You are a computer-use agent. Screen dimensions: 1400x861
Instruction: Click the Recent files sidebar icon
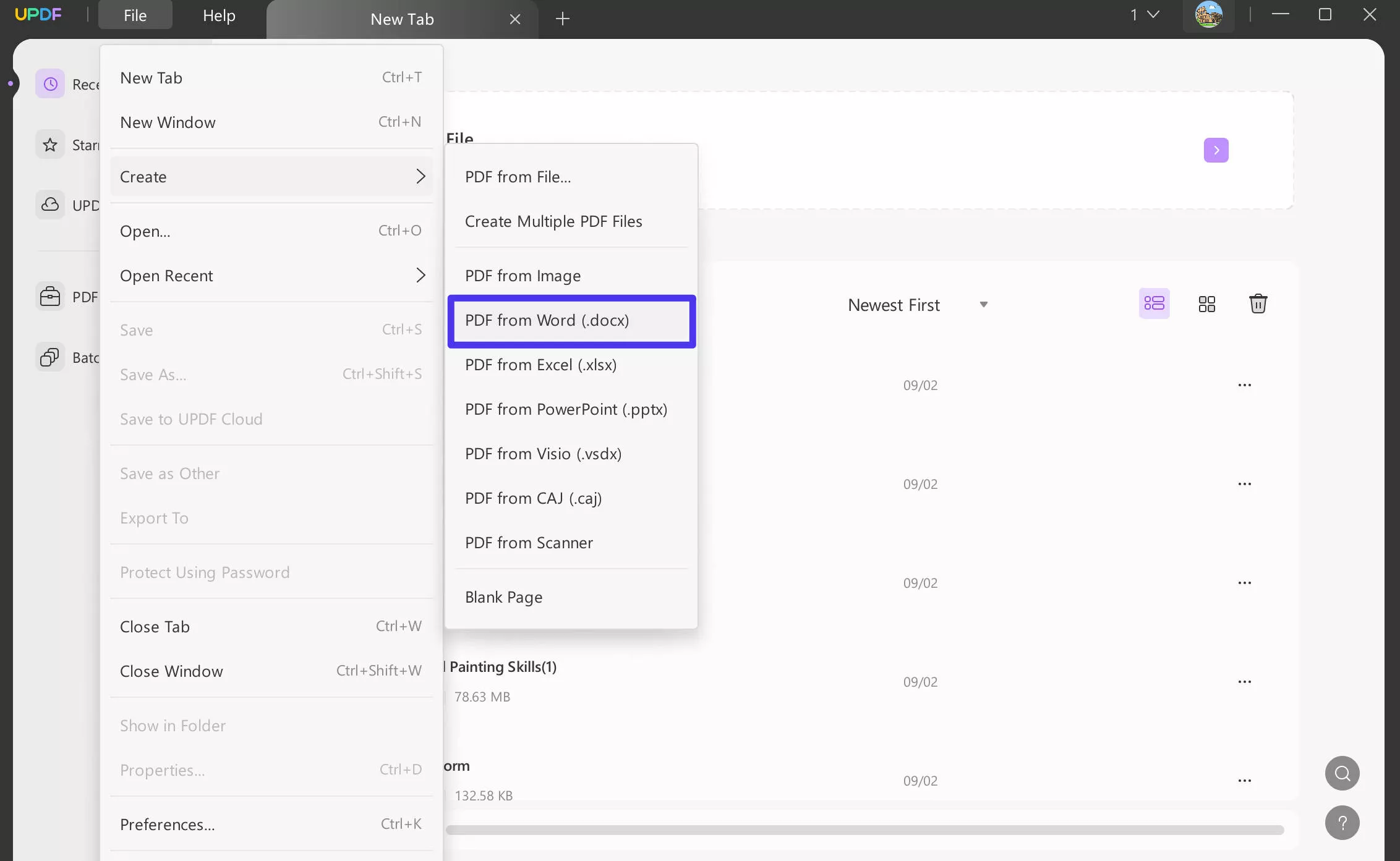click(x=50, y=84)
